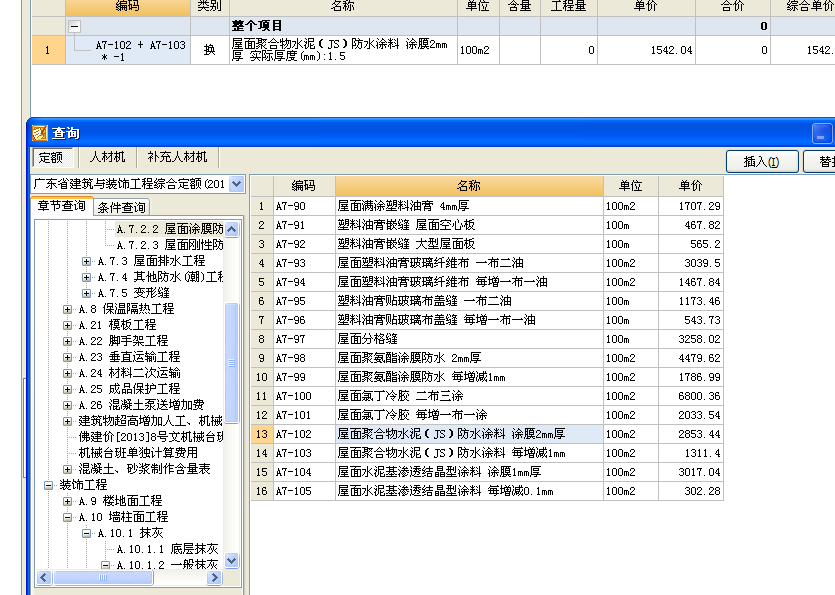Click the 100m2 unit cell in main table
This screenshot has height=595, width=835.
coord(478,51)
